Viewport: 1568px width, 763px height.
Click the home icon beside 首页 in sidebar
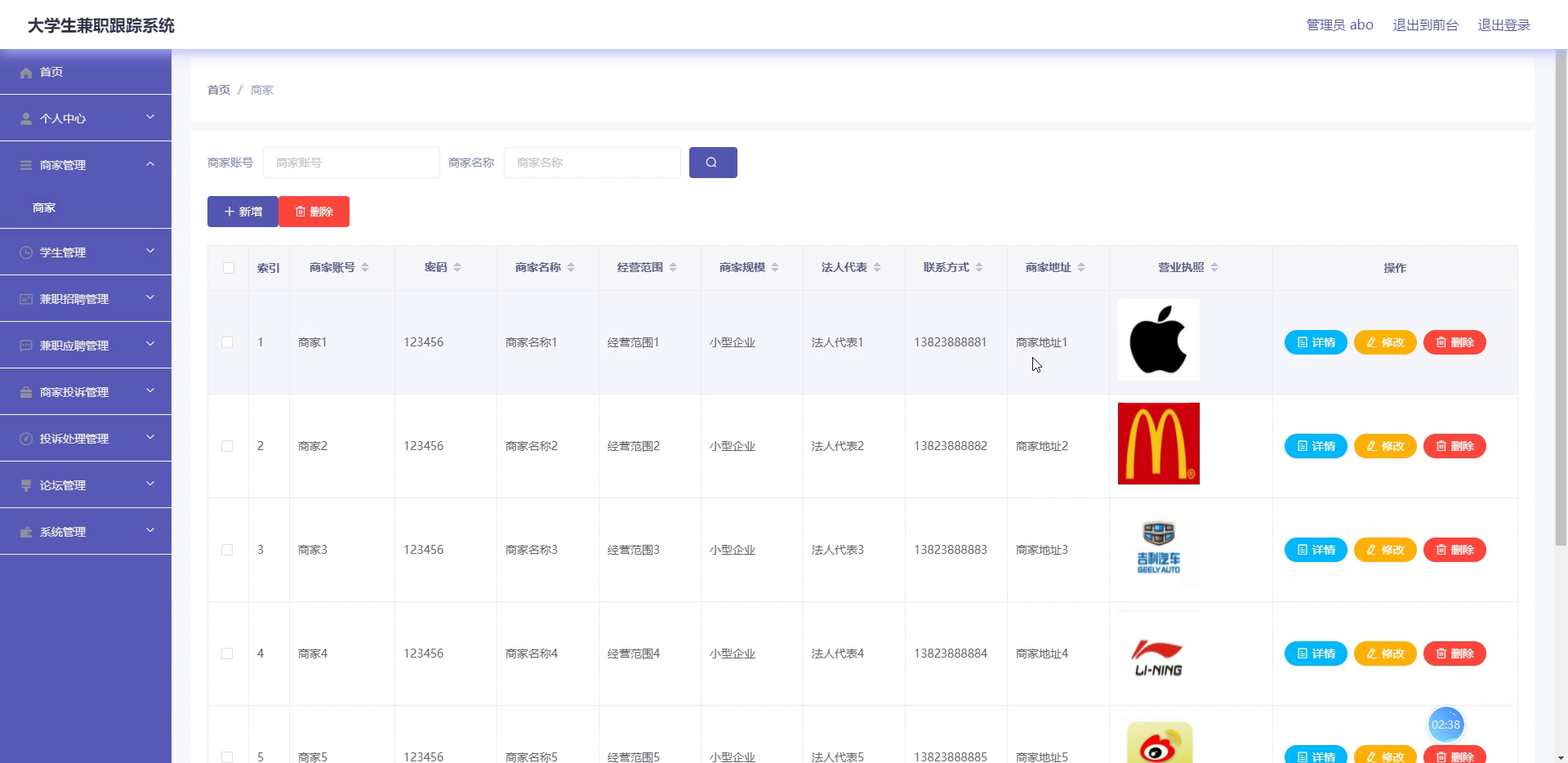[x=26, y=73]
